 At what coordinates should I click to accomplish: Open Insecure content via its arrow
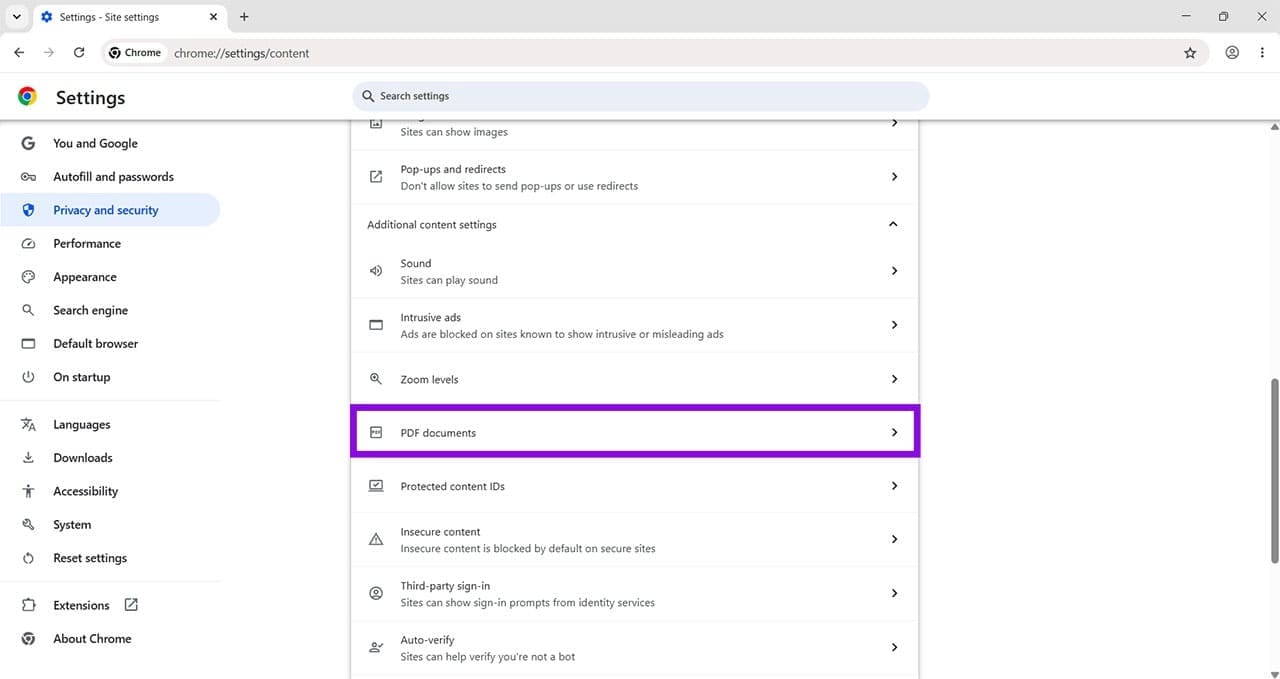(894, 540)
